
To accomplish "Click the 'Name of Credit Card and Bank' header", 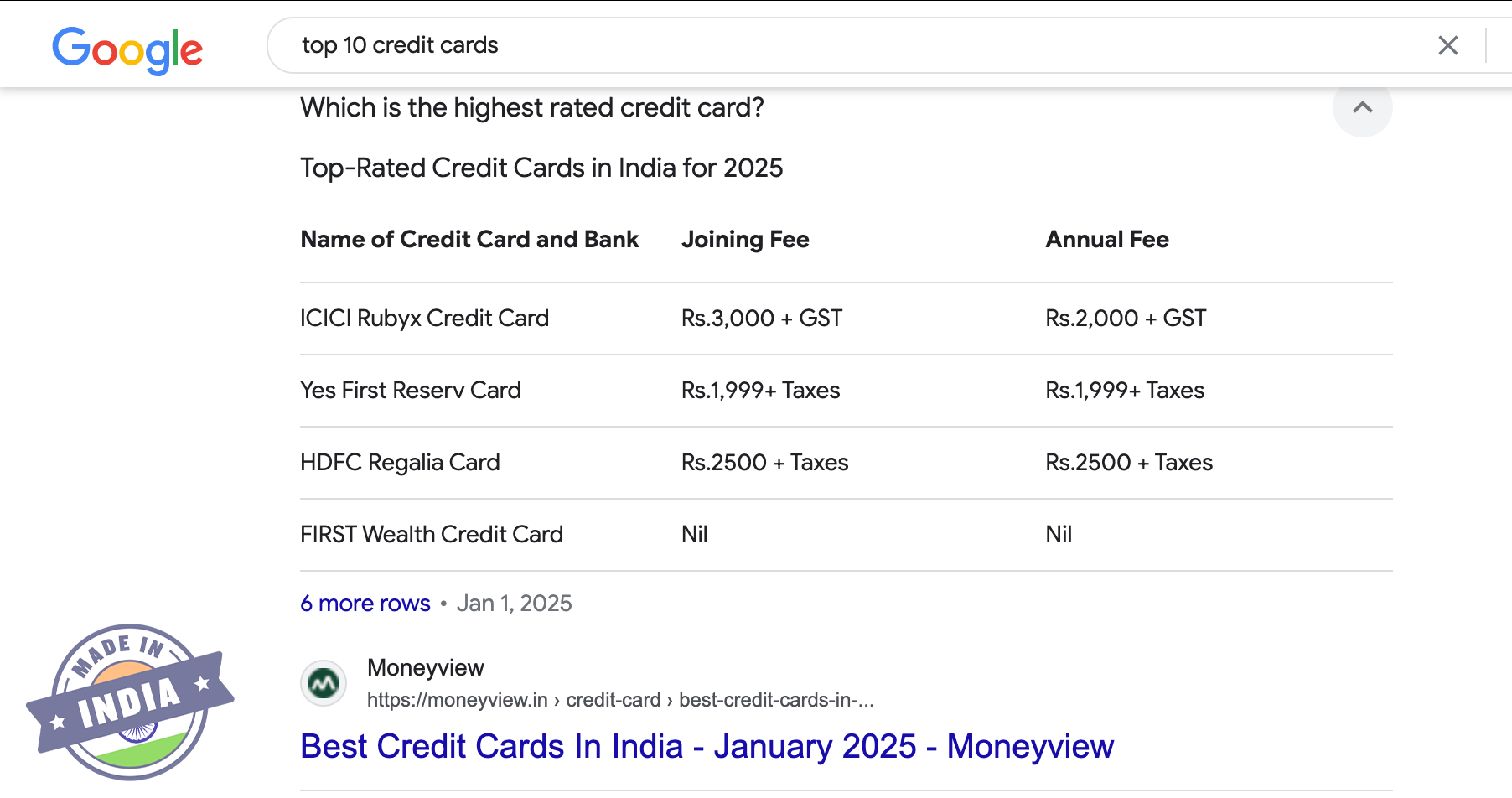I will point(469,240).
